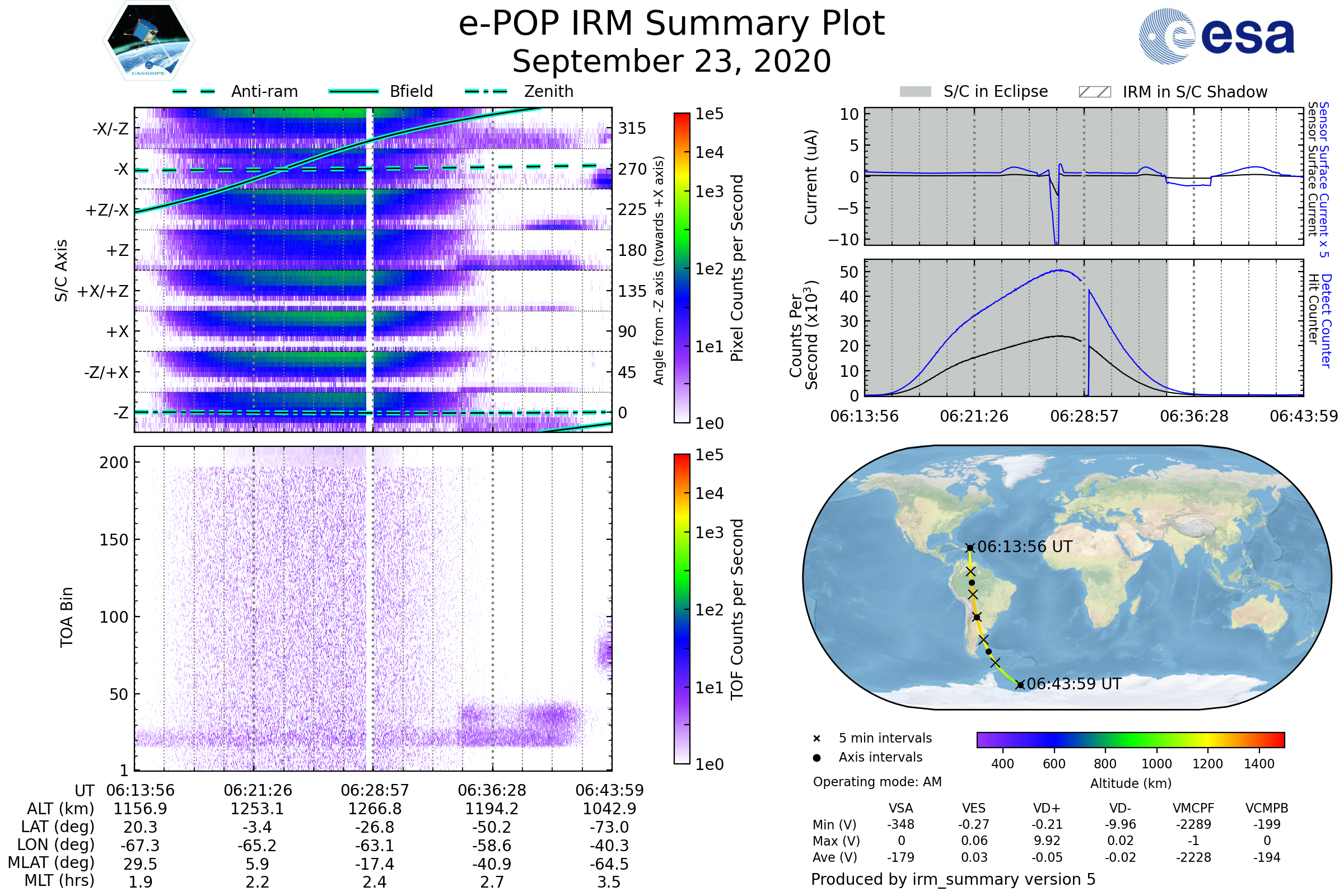Click the ESA logo
Screen dimensions: 1344x896
[x=1216, y=36]
